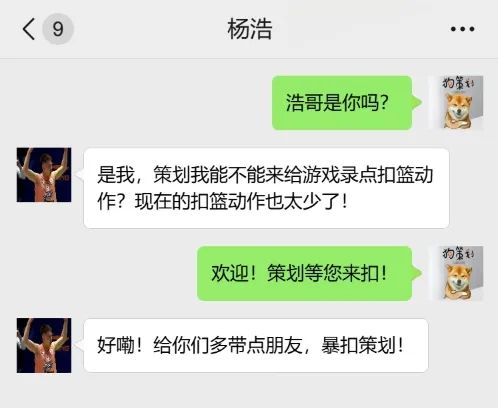
Task: Open 杨浩's avatar next to 好嘞 message
Action: click(44, 345)
